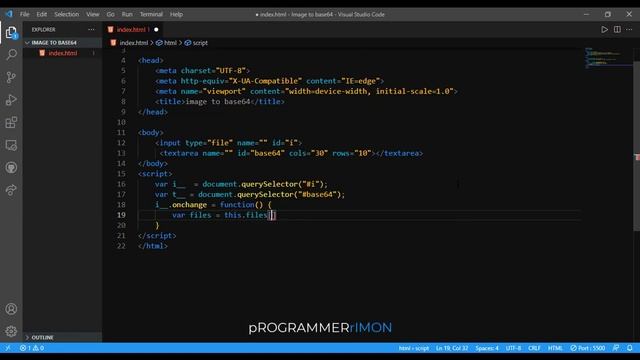Open the Selection menu
The height and width of the screenshot is (360, 640).
67,14
